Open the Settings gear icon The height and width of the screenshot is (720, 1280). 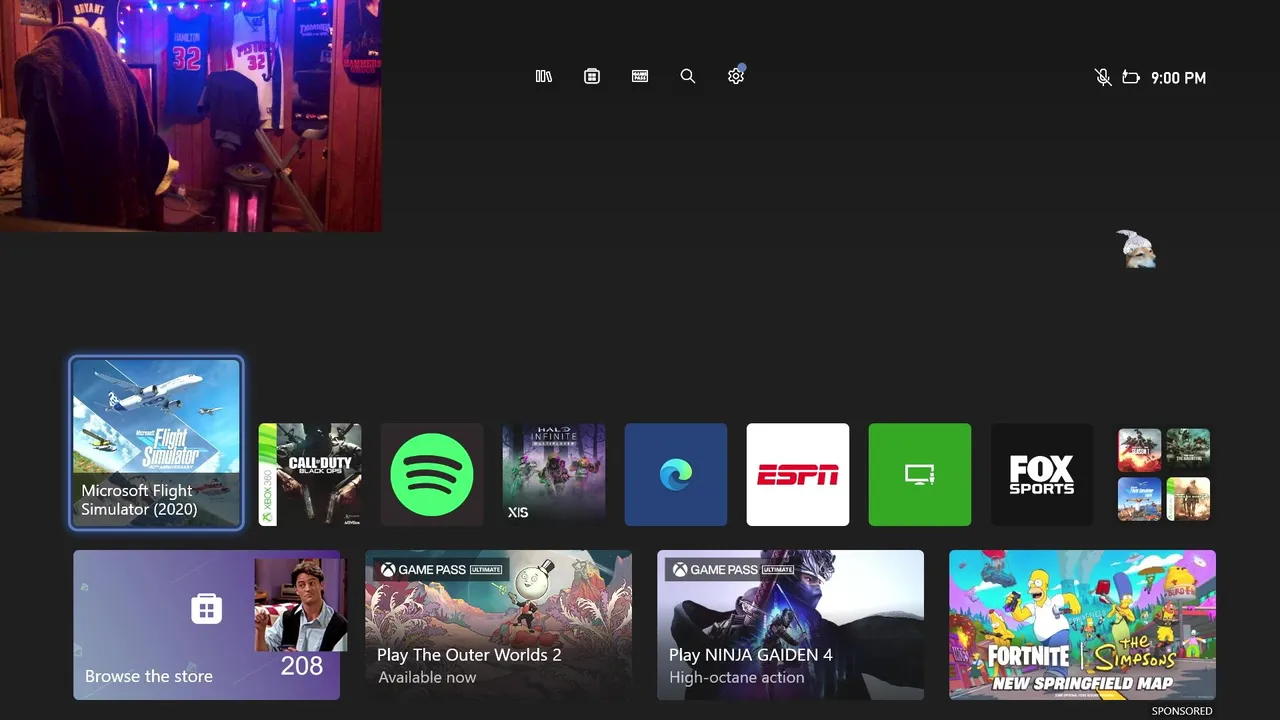[736, 76]
